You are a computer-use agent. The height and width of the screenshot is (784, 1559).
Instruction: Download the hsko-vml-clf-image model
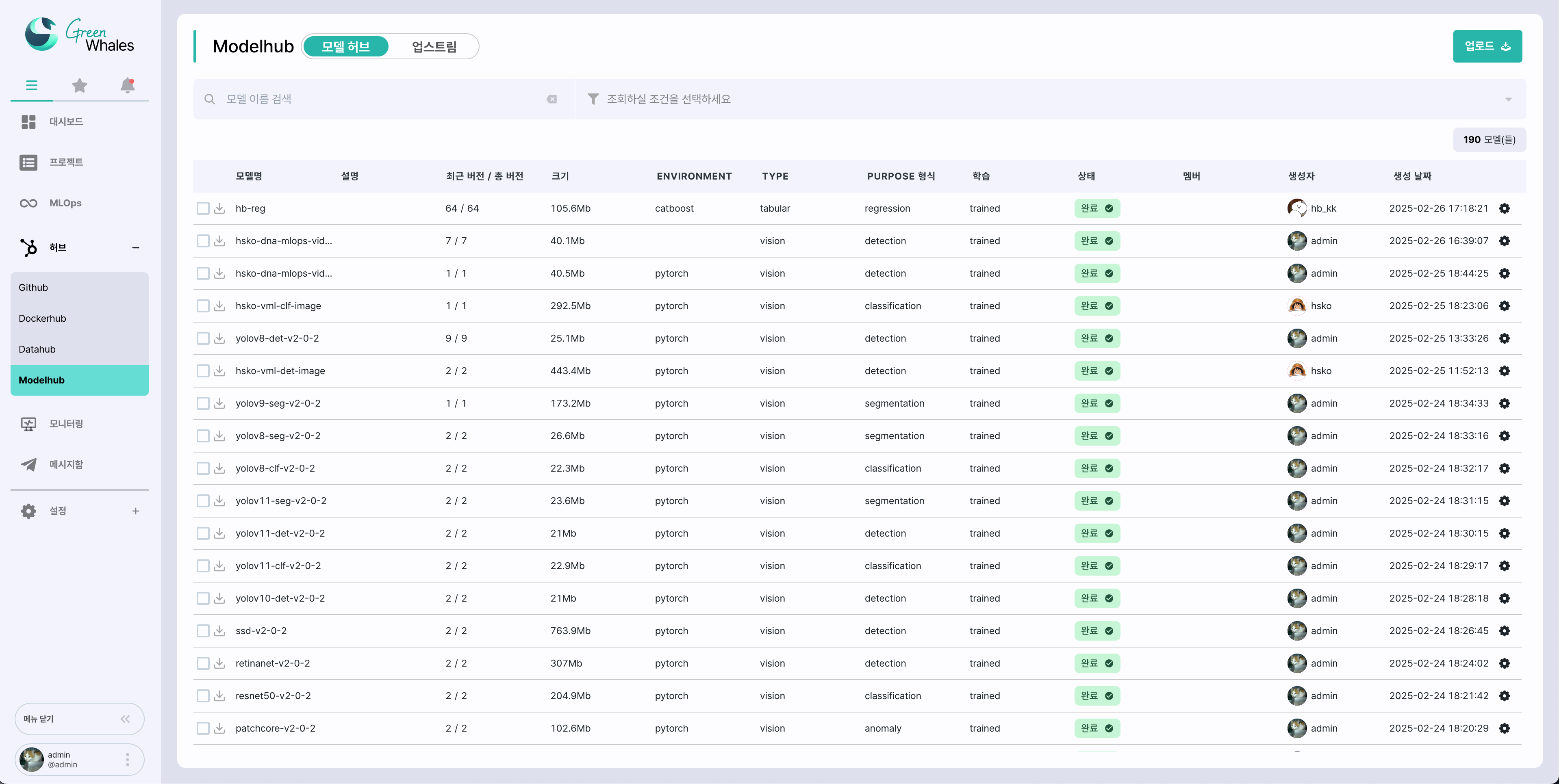220,305
